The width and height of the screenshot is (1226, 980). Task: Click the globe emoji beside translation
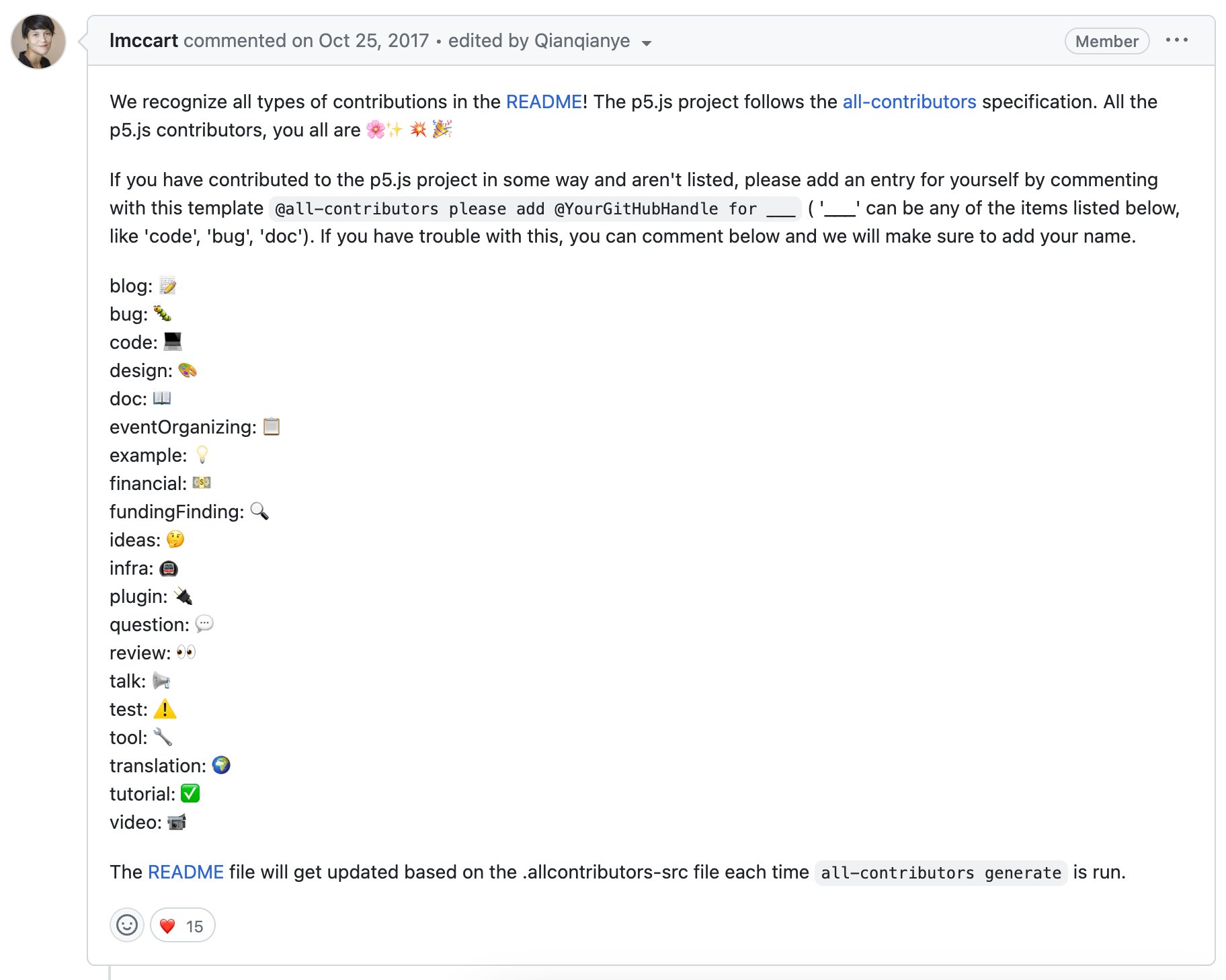221,766
